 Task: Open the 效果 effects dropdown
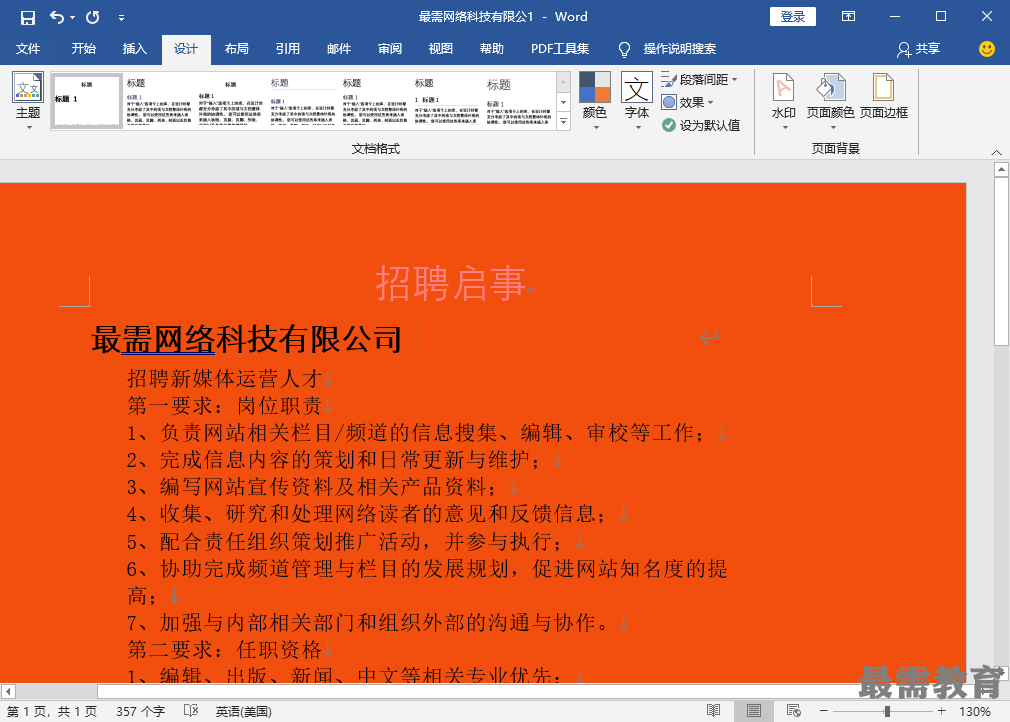click(688, 102)
